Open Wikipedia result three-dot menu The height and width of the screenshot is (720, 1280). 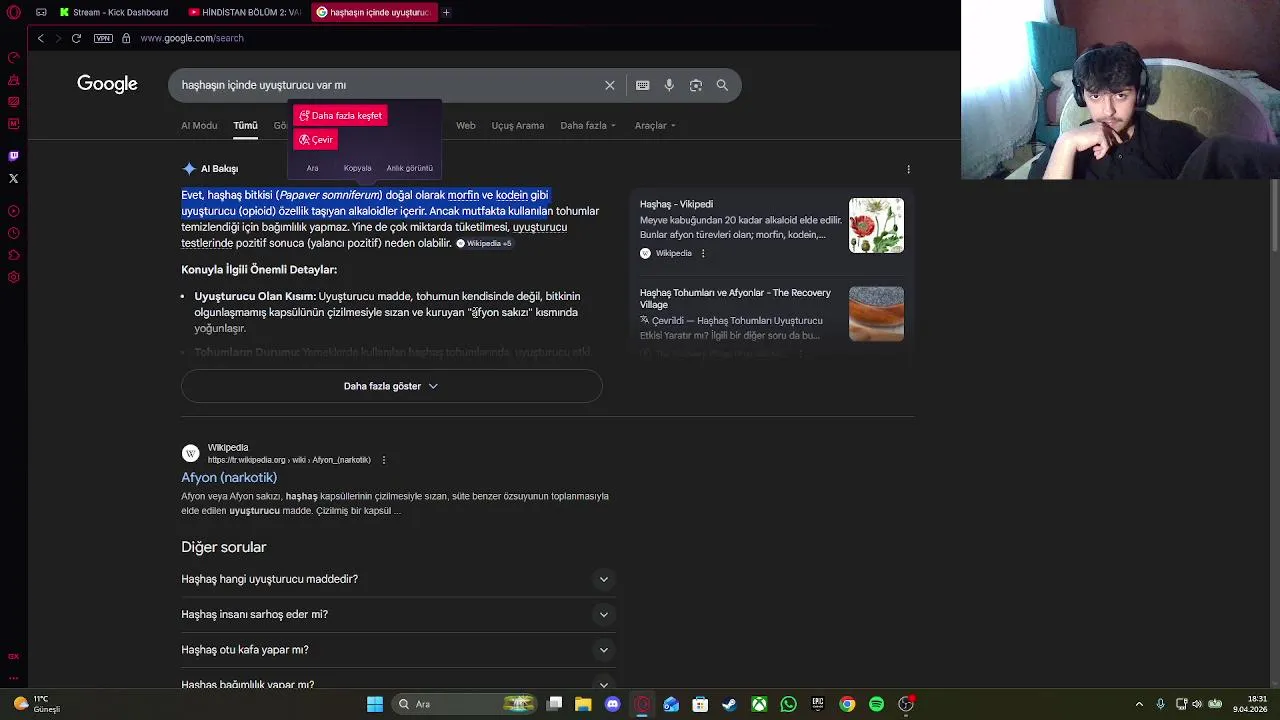(383, 460)
